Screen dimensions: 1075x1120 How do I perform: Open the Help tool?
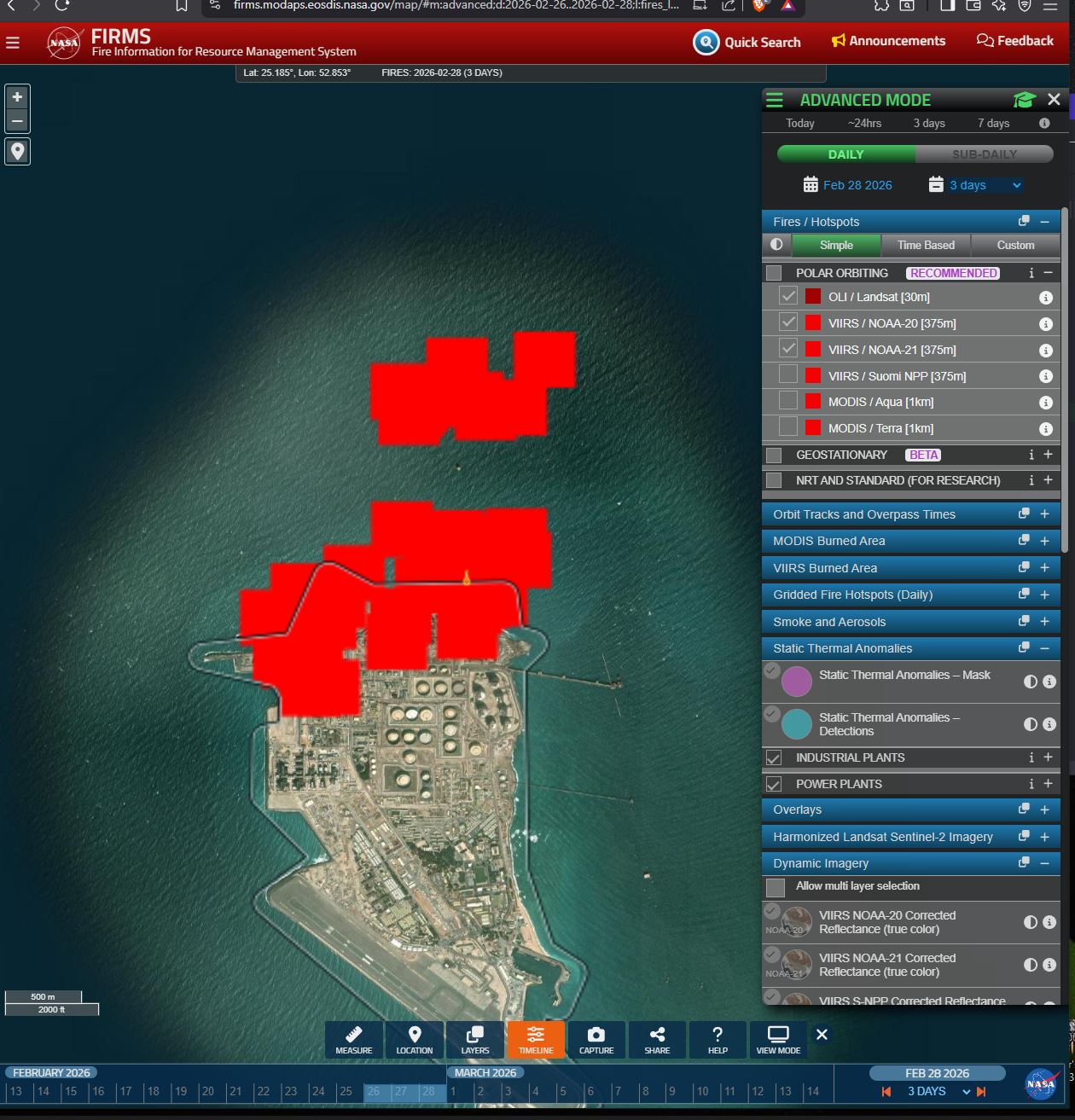click(x=718, y=1040)
